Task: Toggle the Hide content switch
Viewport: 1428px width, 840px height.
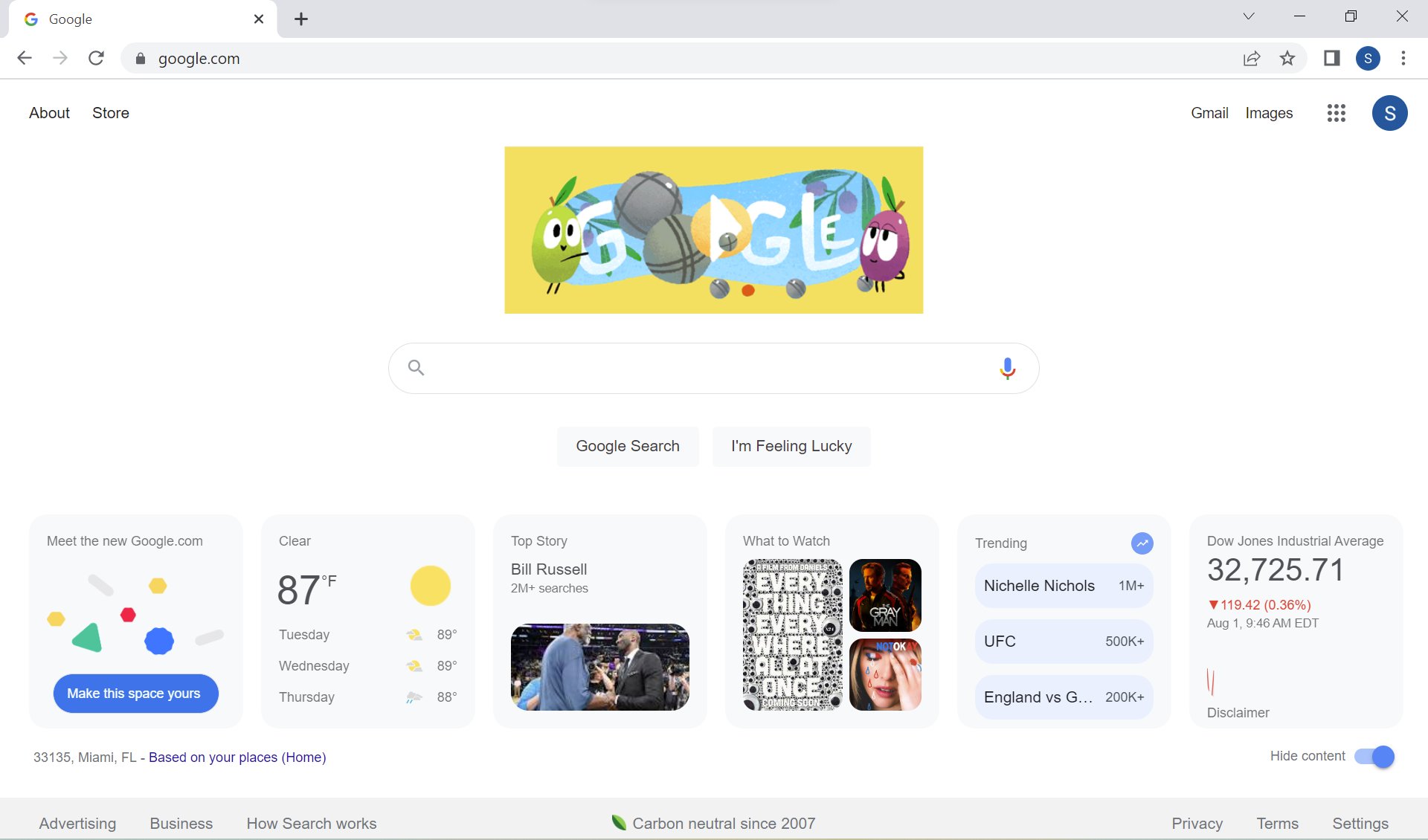Action: [x=1374, y=757]
